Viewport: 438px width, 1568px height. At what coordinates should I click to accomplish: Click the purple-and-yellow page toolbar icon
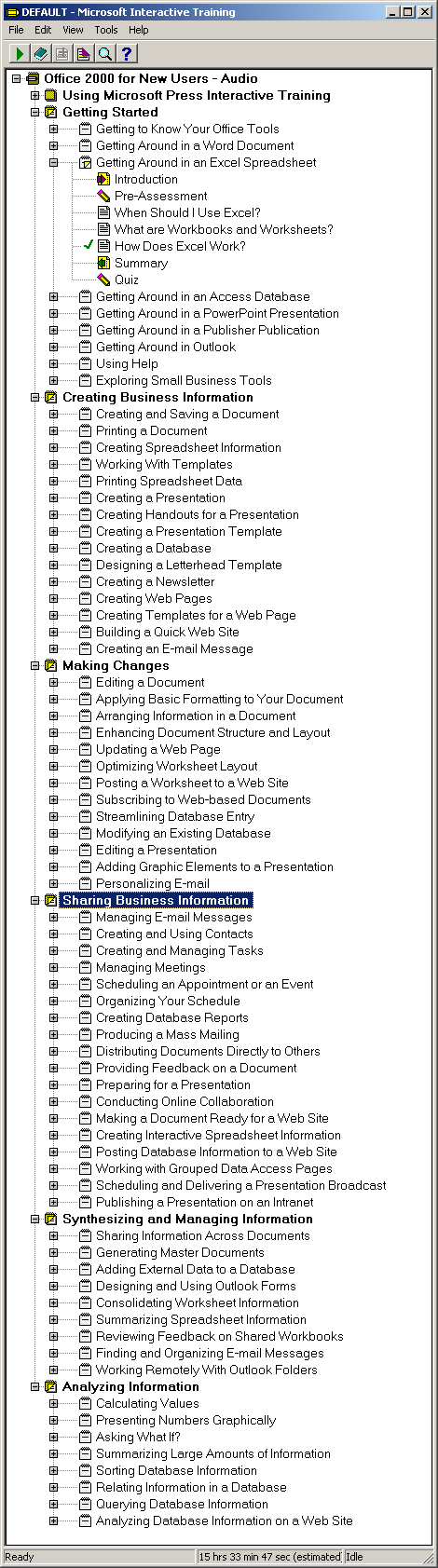[84, 54]
